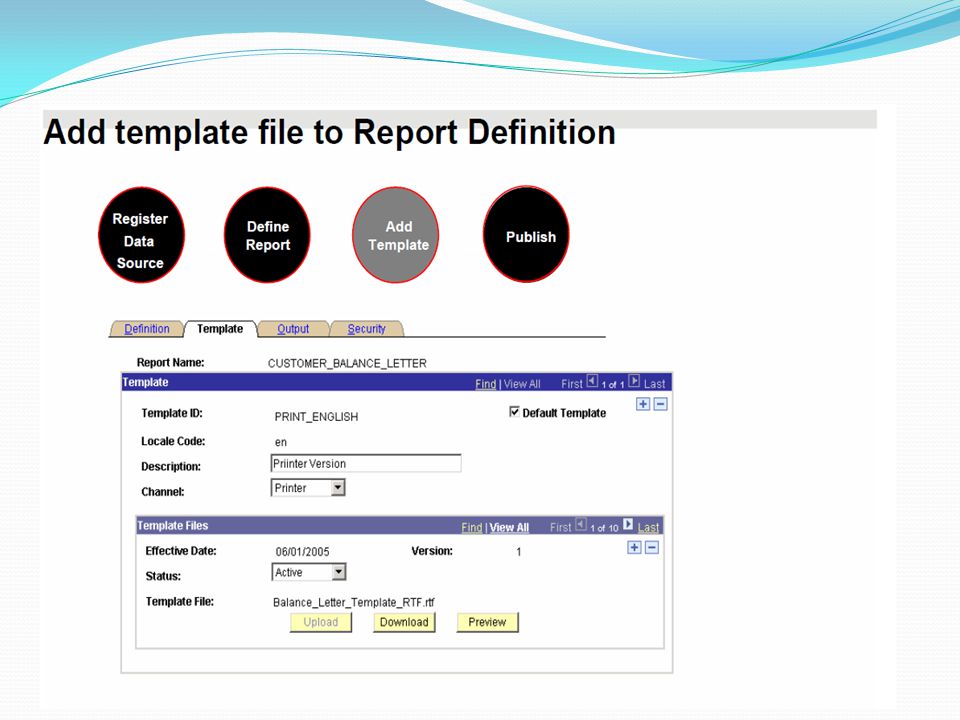
Task: Click the Upload button
Action: pos(321,622)
